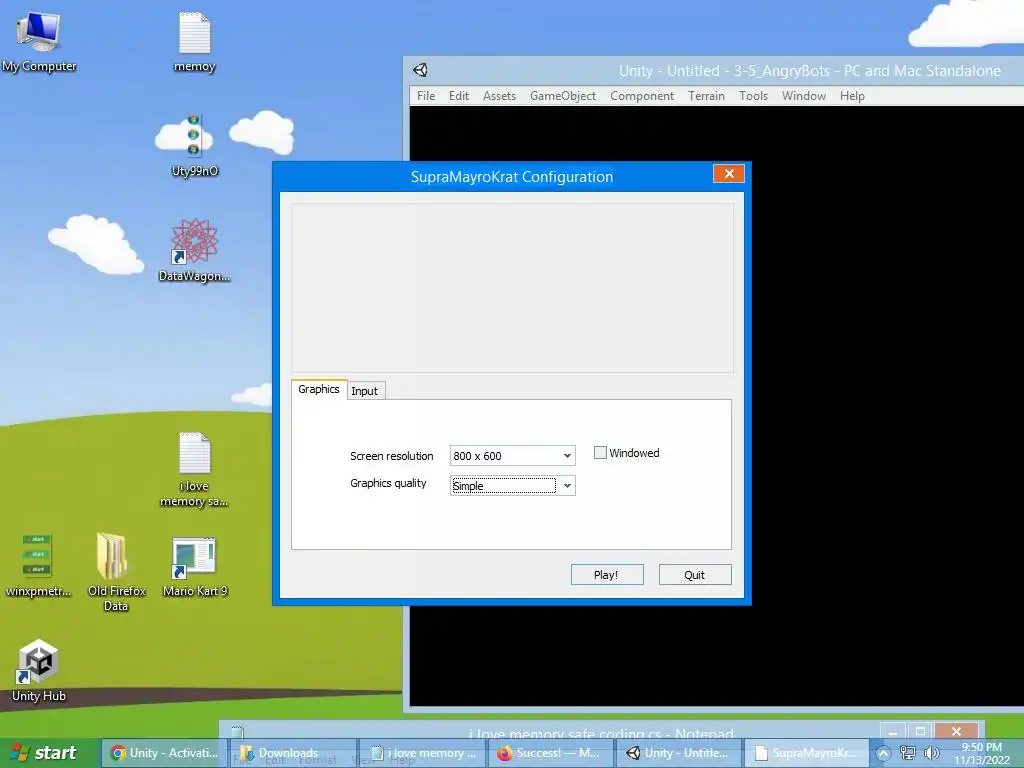The image size is (1024, 768).
Task: Enable the Windowed checkbox
Action: pos(600,453)
